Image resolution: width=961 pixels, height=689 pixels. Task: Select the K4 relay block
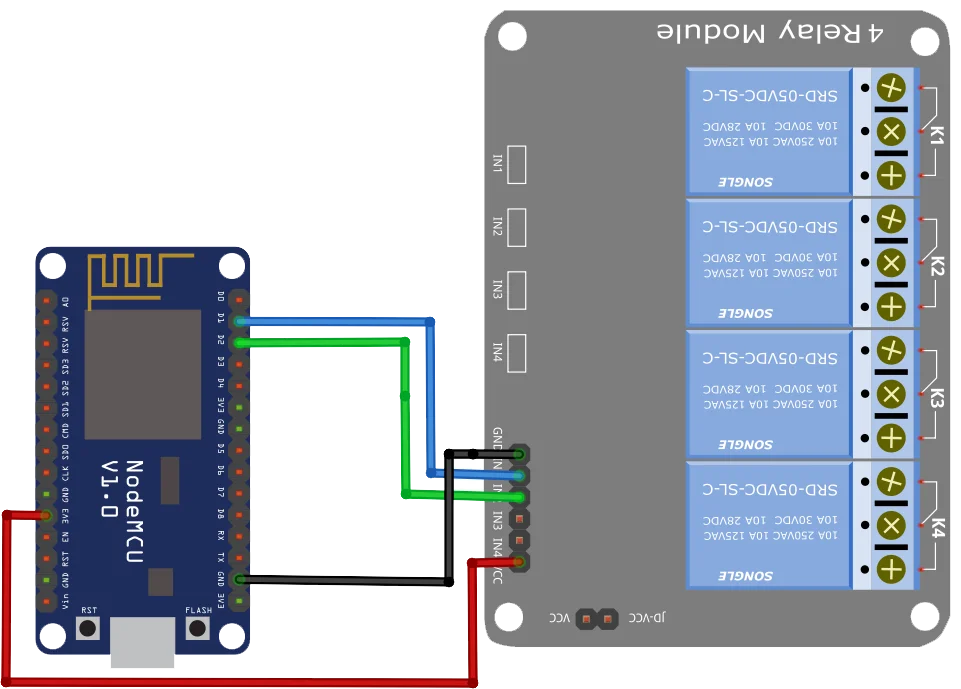coord(769,525)
